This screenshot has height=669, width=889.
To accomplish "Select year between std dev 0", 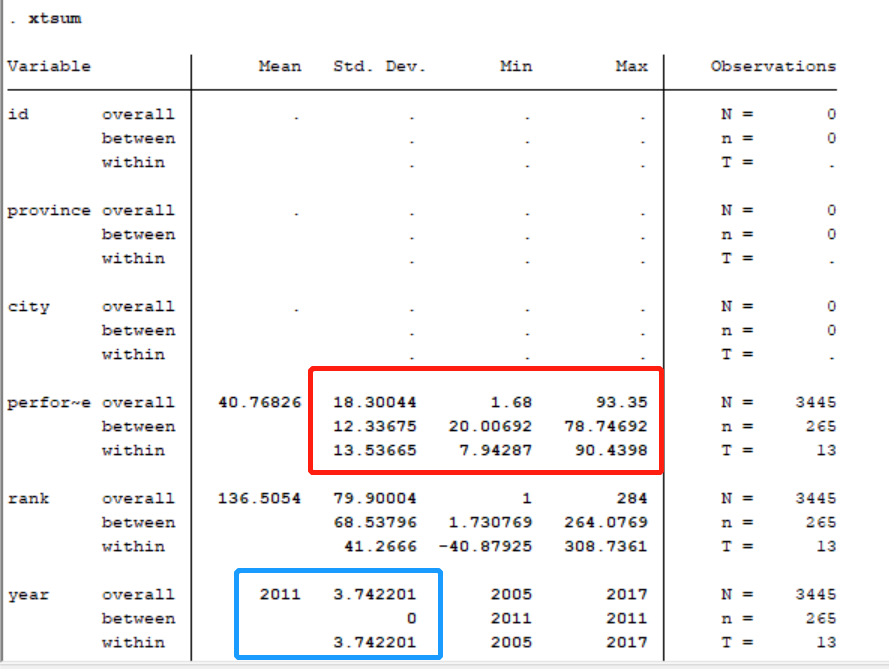I will [x=412, y=619].
